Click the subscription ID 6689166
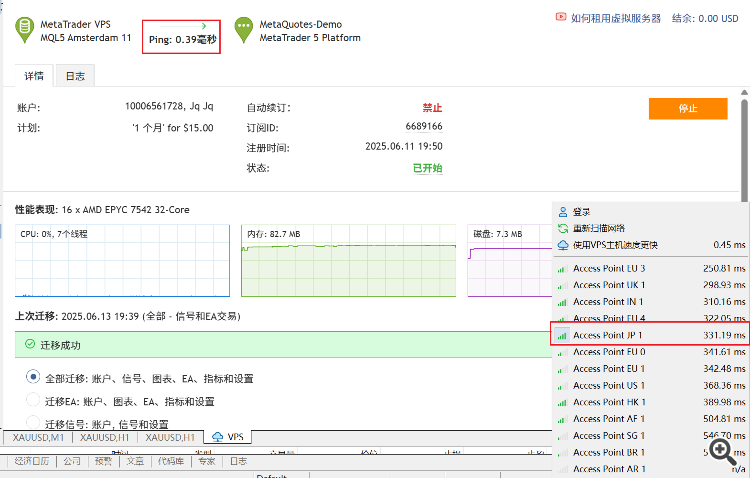The width and height of the screenshot is (750, 478). point(424,126)
